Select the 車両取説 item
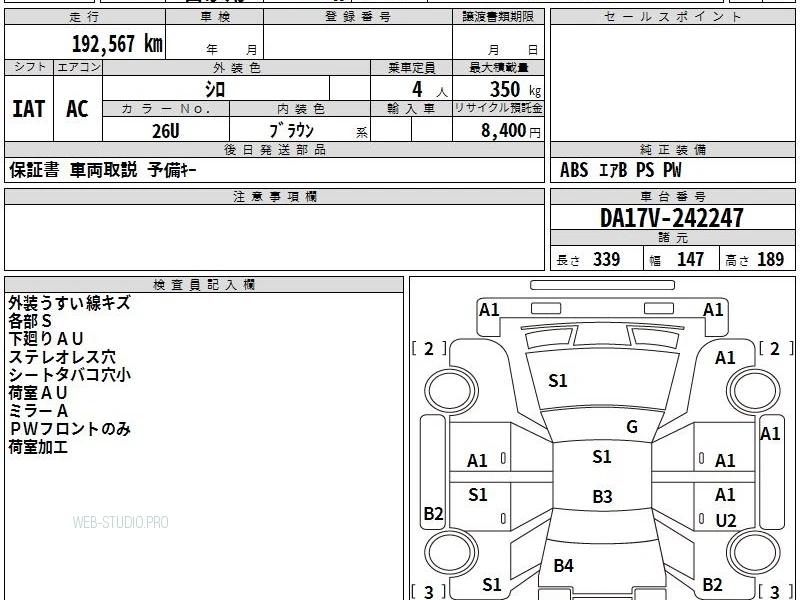800x600 pixels. click(x=104, y=170)
